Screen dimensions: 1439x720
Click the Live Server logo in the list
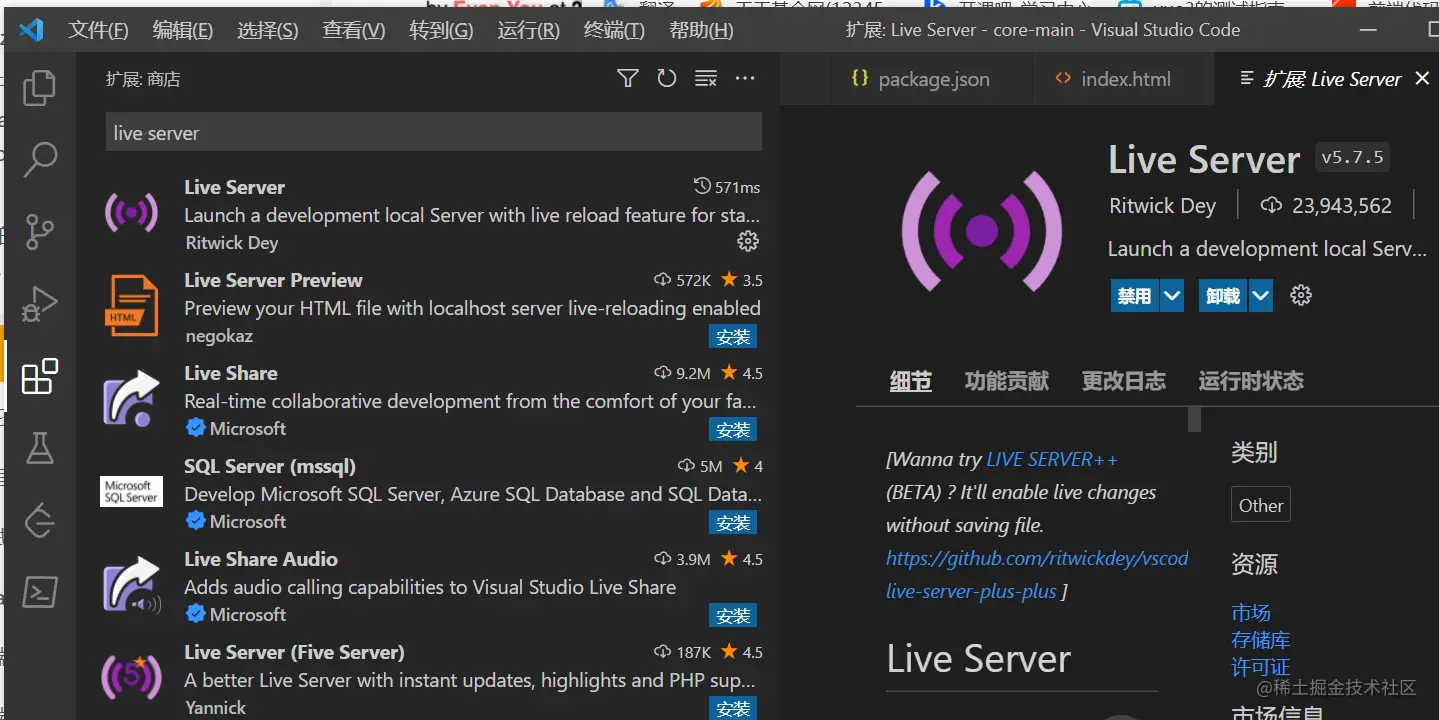click(x=132, y=213)
